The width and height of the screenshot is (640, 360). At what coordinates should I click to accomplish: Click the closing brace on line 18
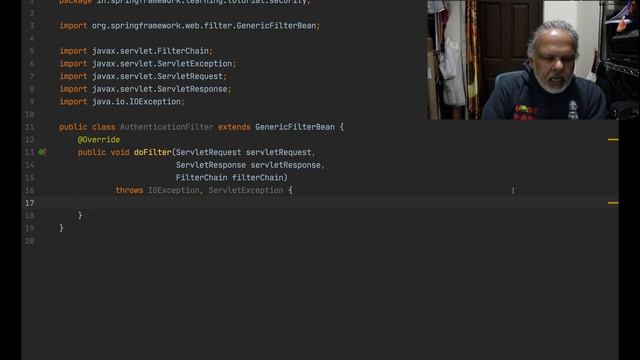[80, 216]
